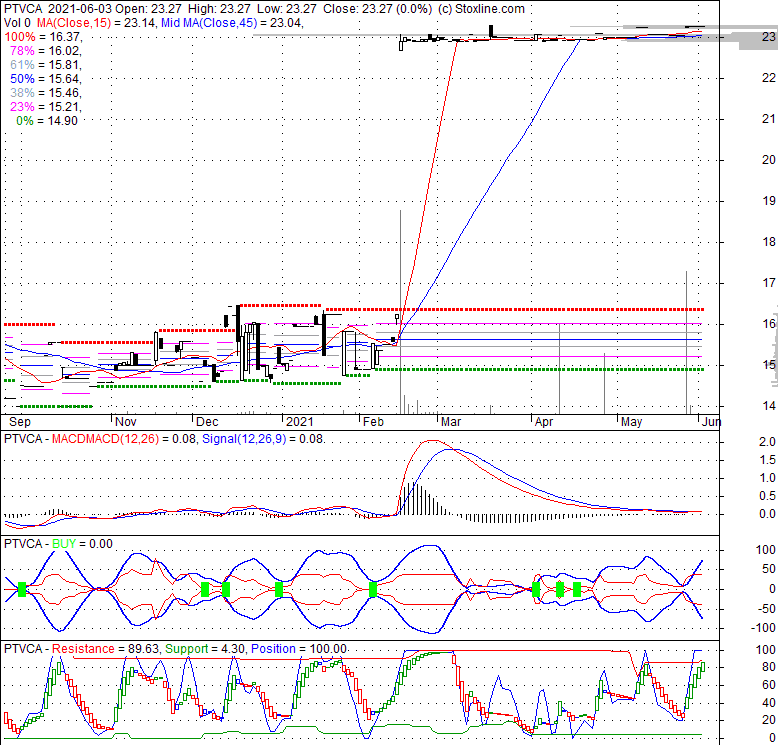Click the Mar label on time axis

click(451, 422)
